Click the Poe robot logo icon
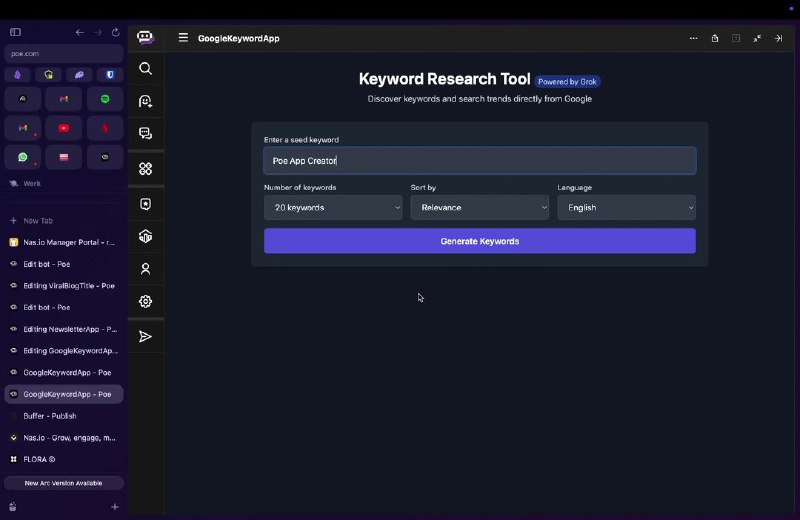The height and width of the screenshot is (520, 800). (x=146, y=38)
